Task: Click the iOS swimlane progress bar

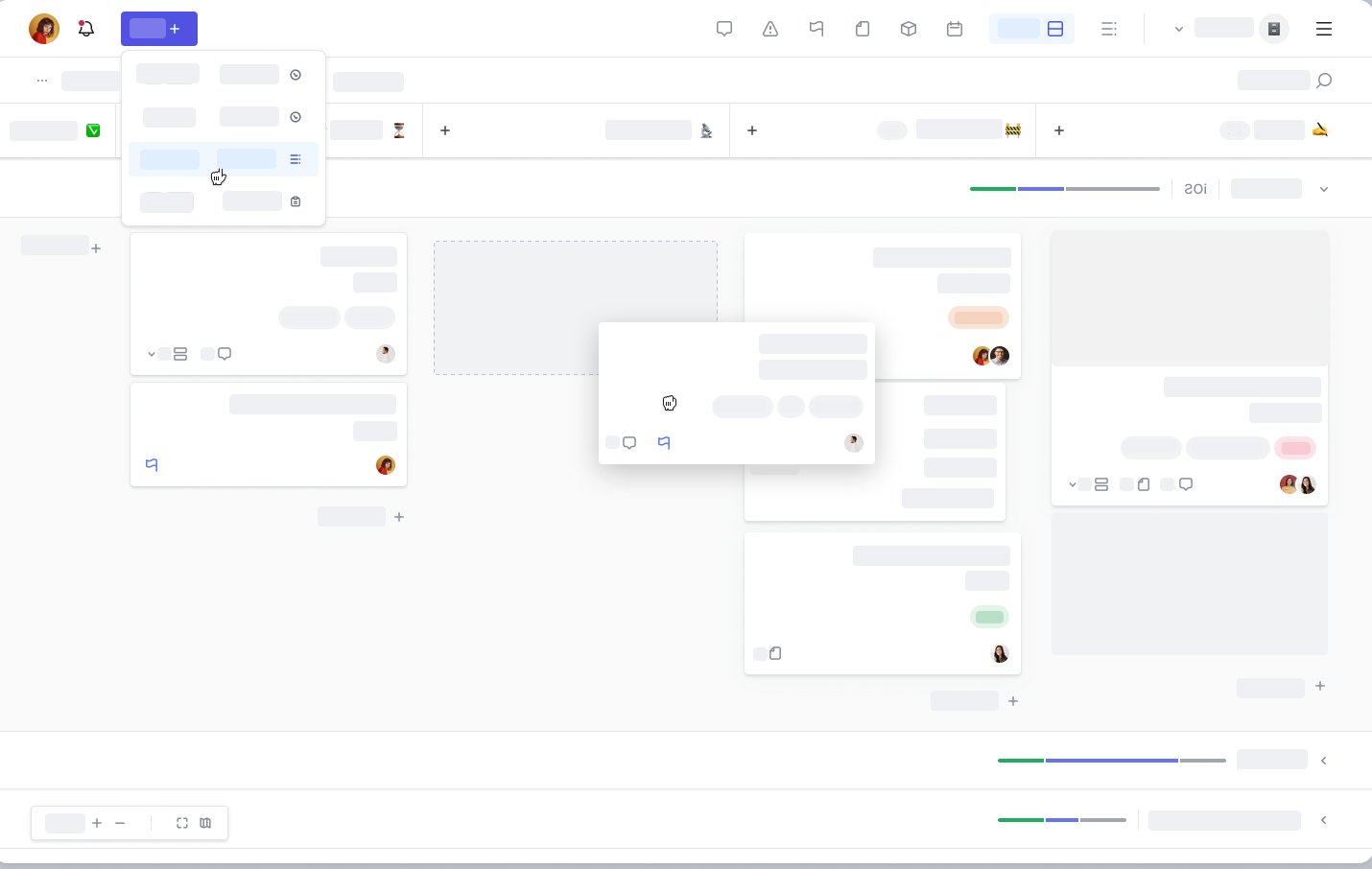Action: [x=1065, y=189]
